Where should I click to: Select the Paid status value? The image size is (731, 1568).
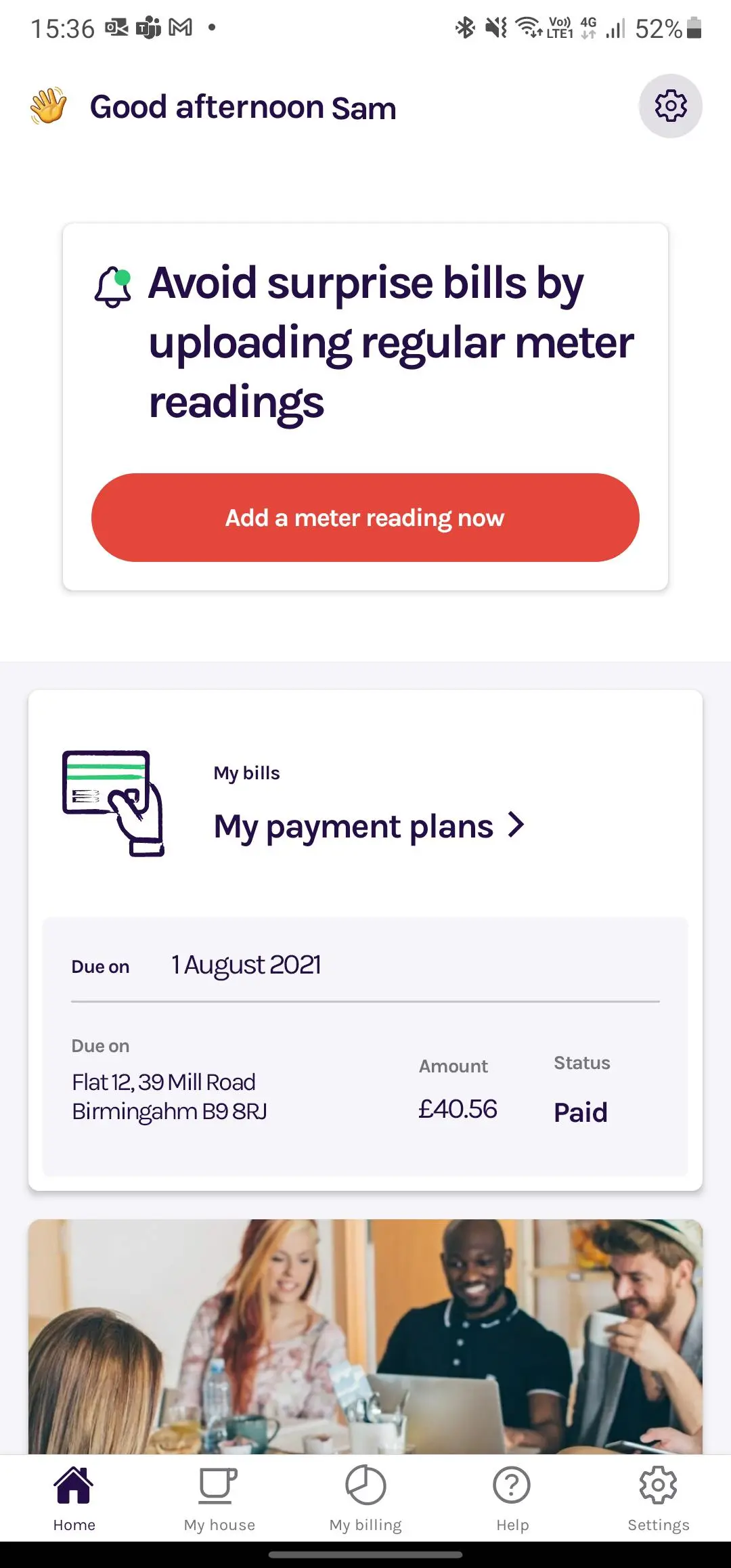point(581,1112)
